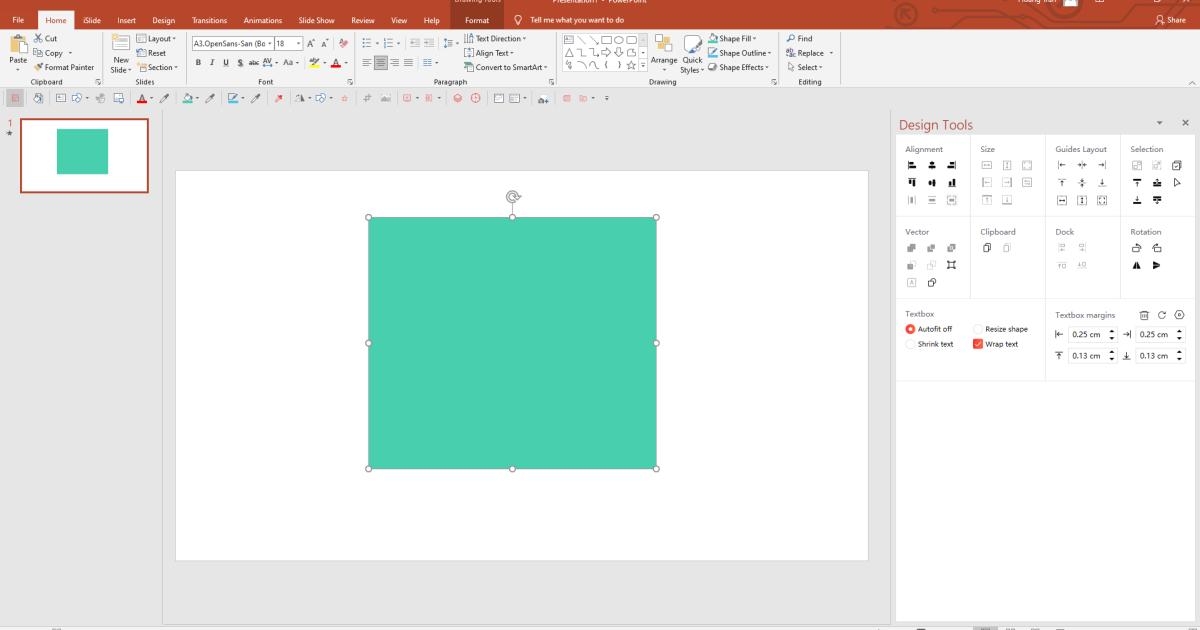Open the iSlide menu tab
The image size is (1200, 630).
pyautogui.click(x=91, y=19)
